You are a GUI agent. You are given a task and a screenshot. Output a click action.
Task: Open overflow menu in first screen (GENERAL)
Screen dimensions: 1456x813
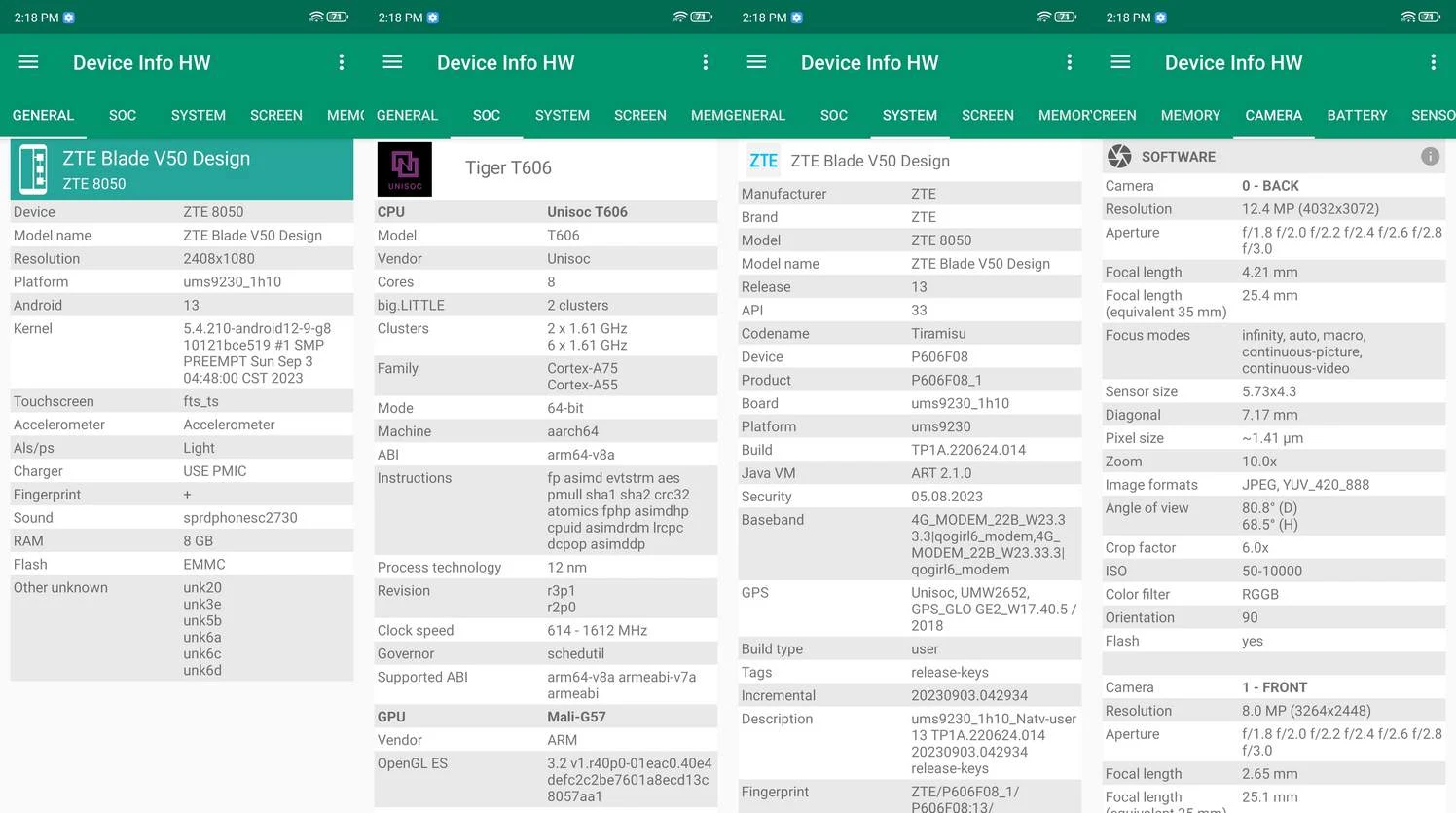point(341,62)
